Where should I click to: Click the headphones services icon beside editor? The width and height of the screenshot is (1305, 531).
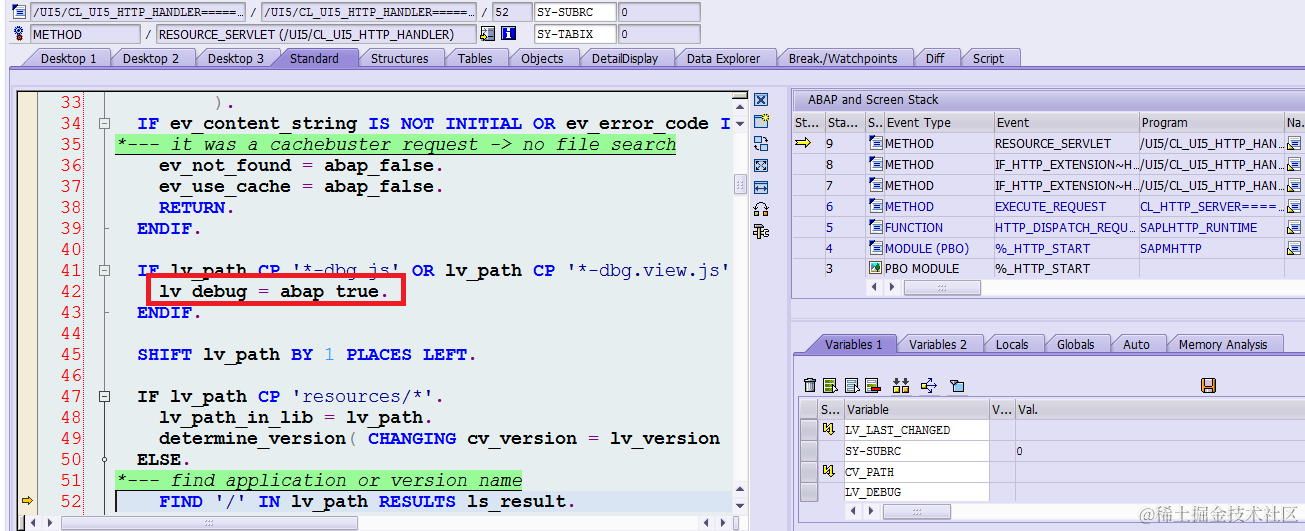pos(761,209)
